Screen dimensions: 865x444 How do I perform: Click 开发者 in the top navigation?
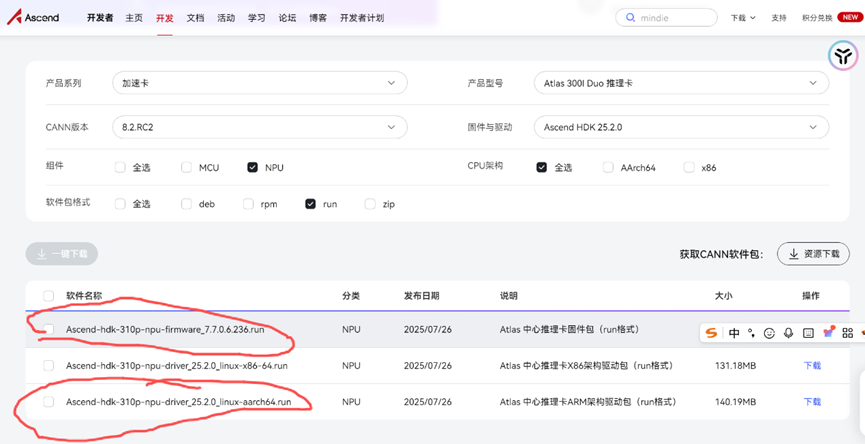click(100, 18)
